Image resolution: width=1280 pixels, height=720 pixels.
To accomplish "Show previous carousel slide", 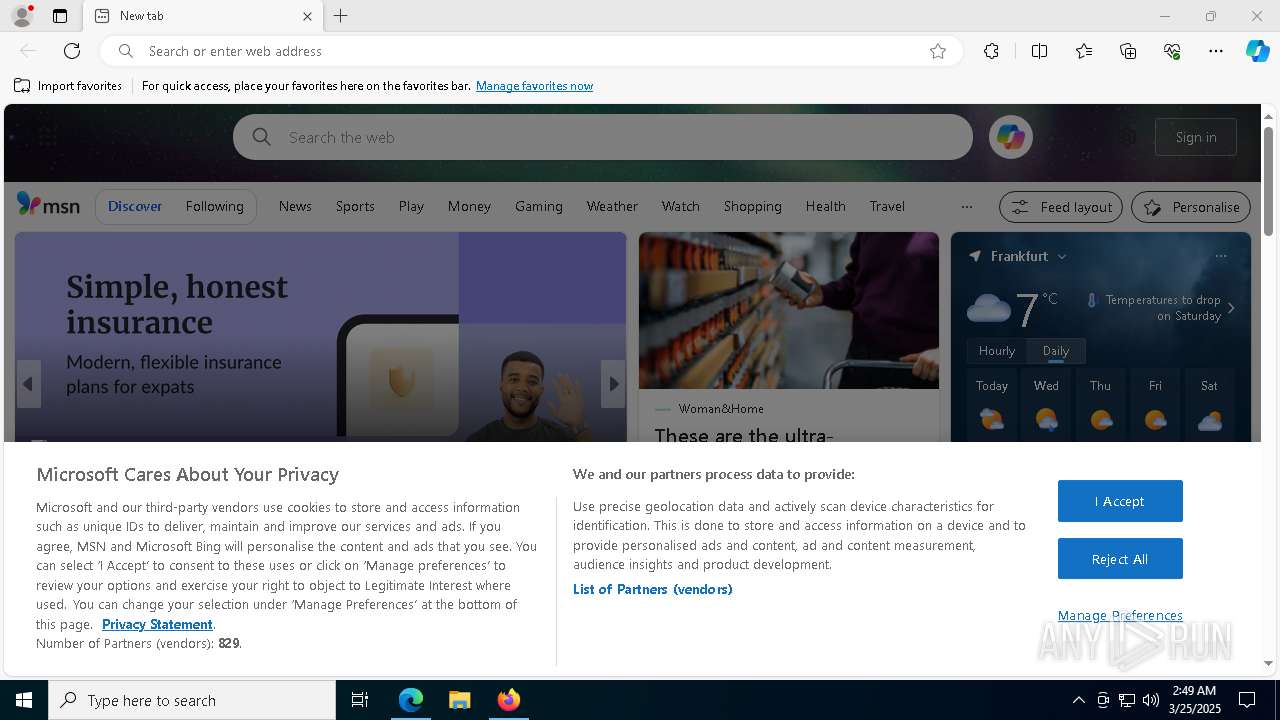I will click(28, 384).
